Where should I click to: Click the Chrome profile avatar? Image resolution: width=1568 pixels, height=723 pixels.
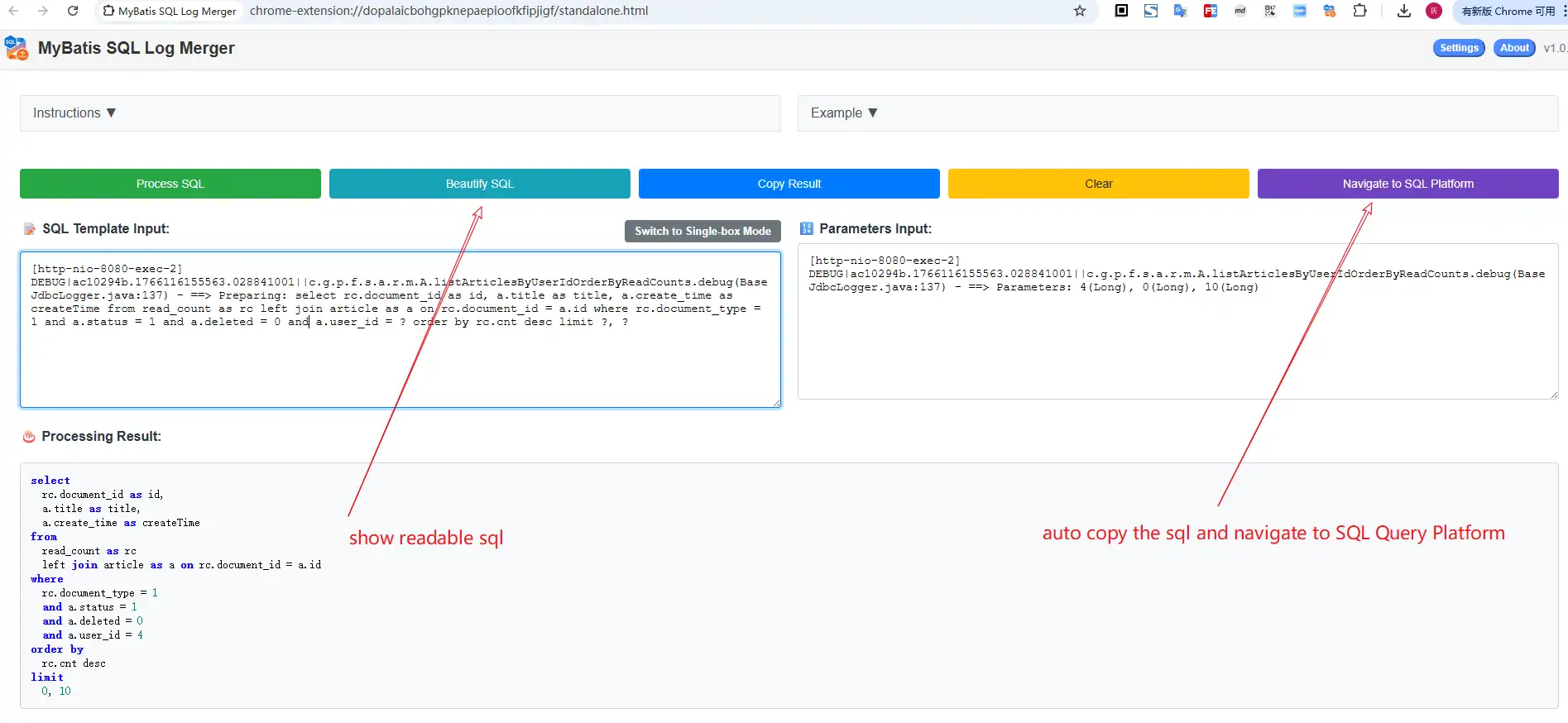pos(1434,11)
